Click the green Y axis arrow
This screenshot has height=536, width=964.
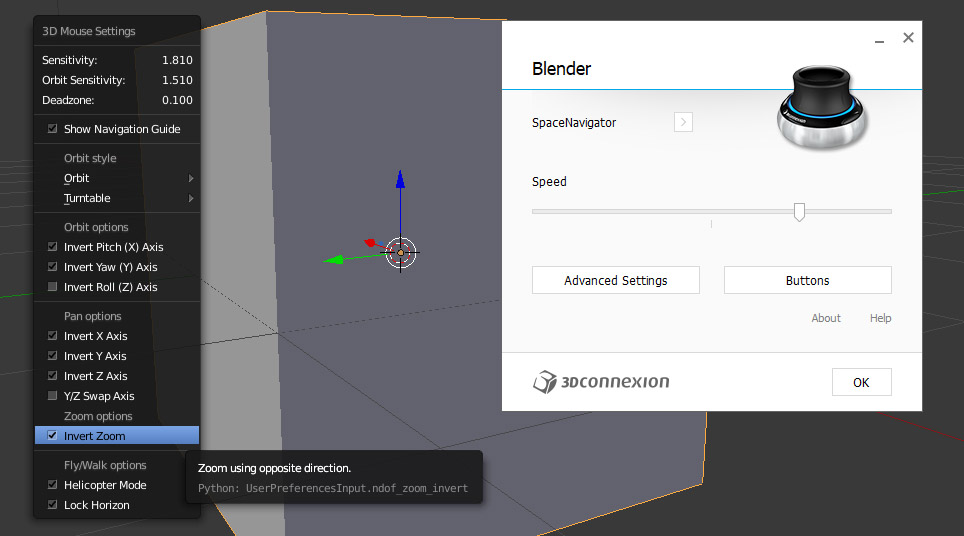tap(333, 260)
